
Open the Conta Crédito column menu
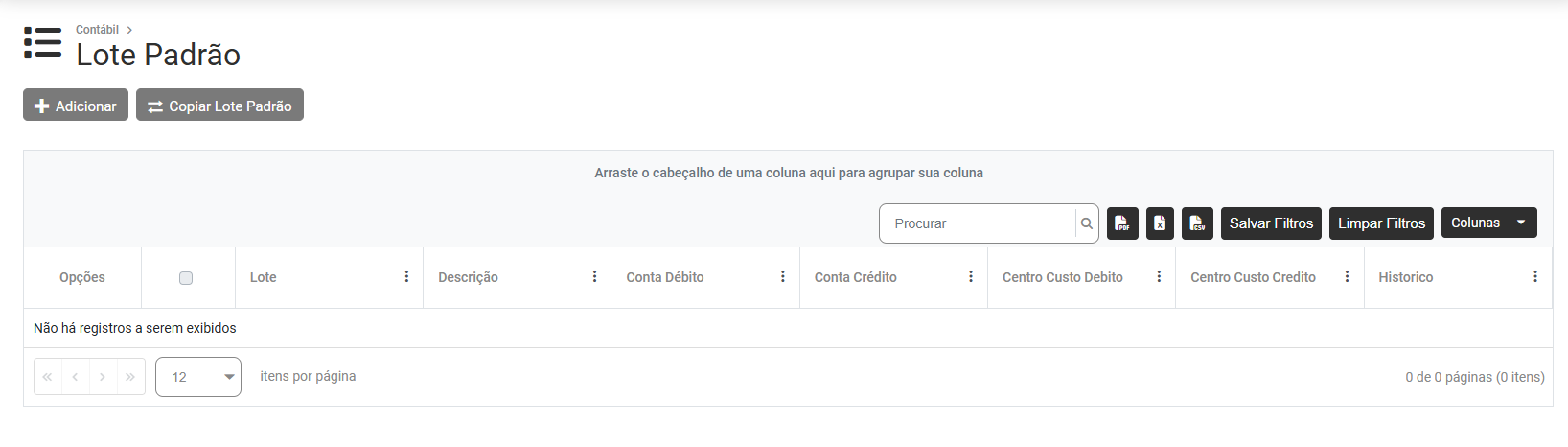[971, 277]
